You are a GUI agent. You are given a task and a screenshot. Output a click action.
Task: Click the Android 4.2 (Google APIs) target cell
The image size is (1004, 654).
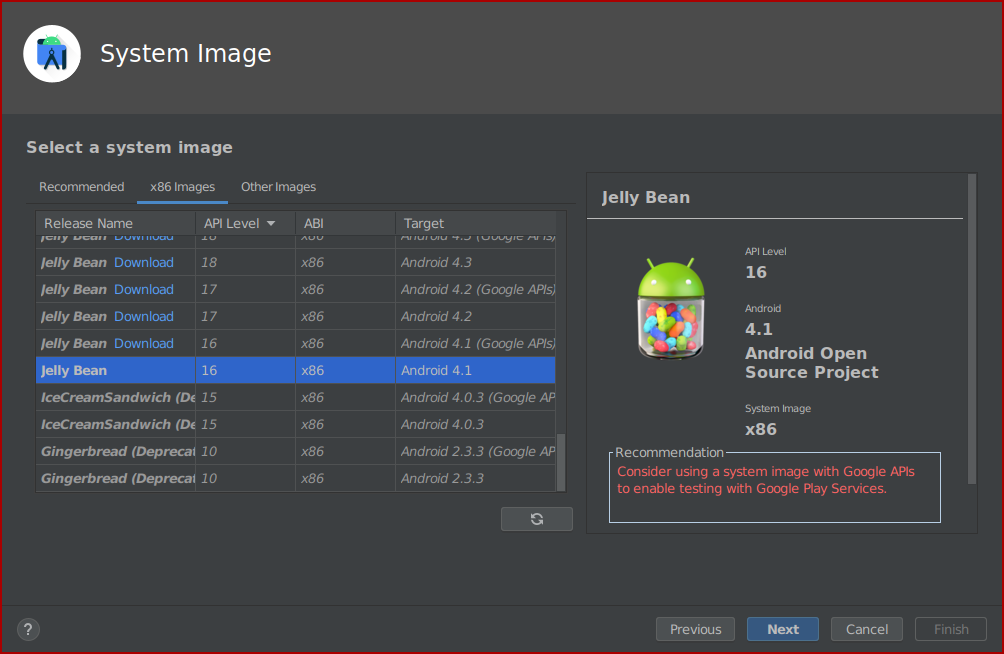pyautogui.click(x=475, y=290)
